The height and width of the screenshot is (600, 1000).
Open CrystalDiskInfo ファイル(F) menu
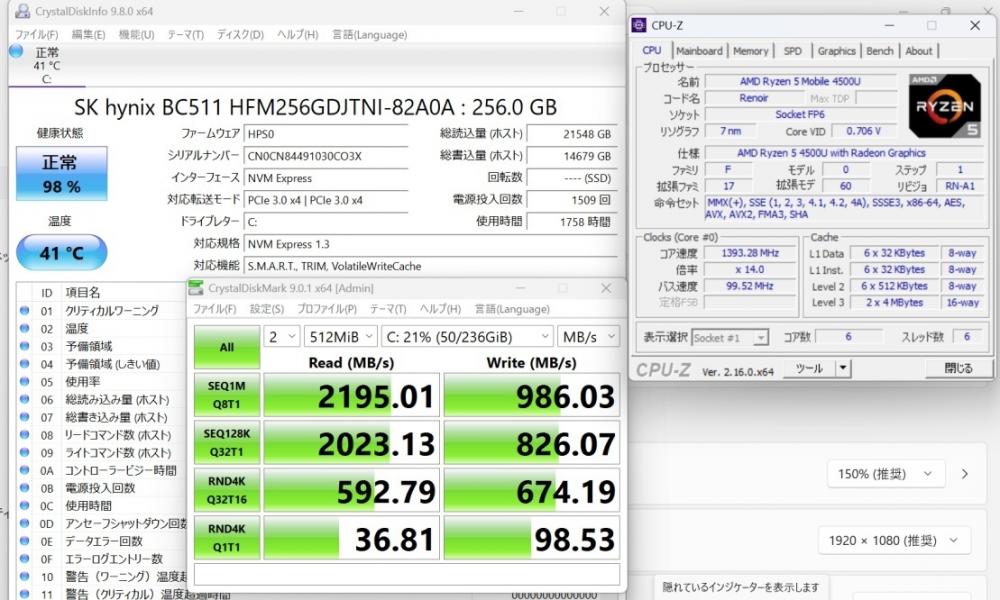tap(36, 34)
